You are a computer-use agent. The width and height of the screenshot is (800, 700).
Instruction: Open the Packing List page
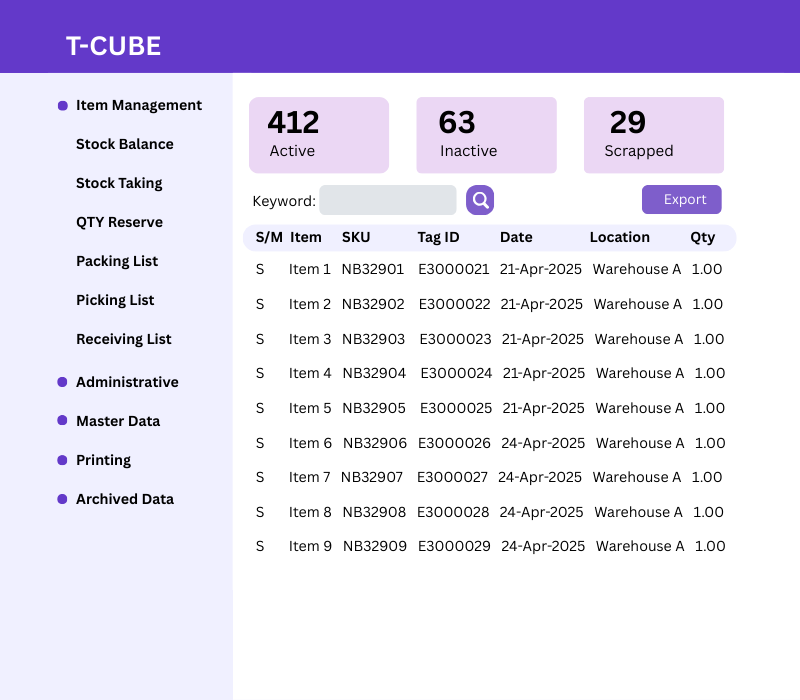117,261
